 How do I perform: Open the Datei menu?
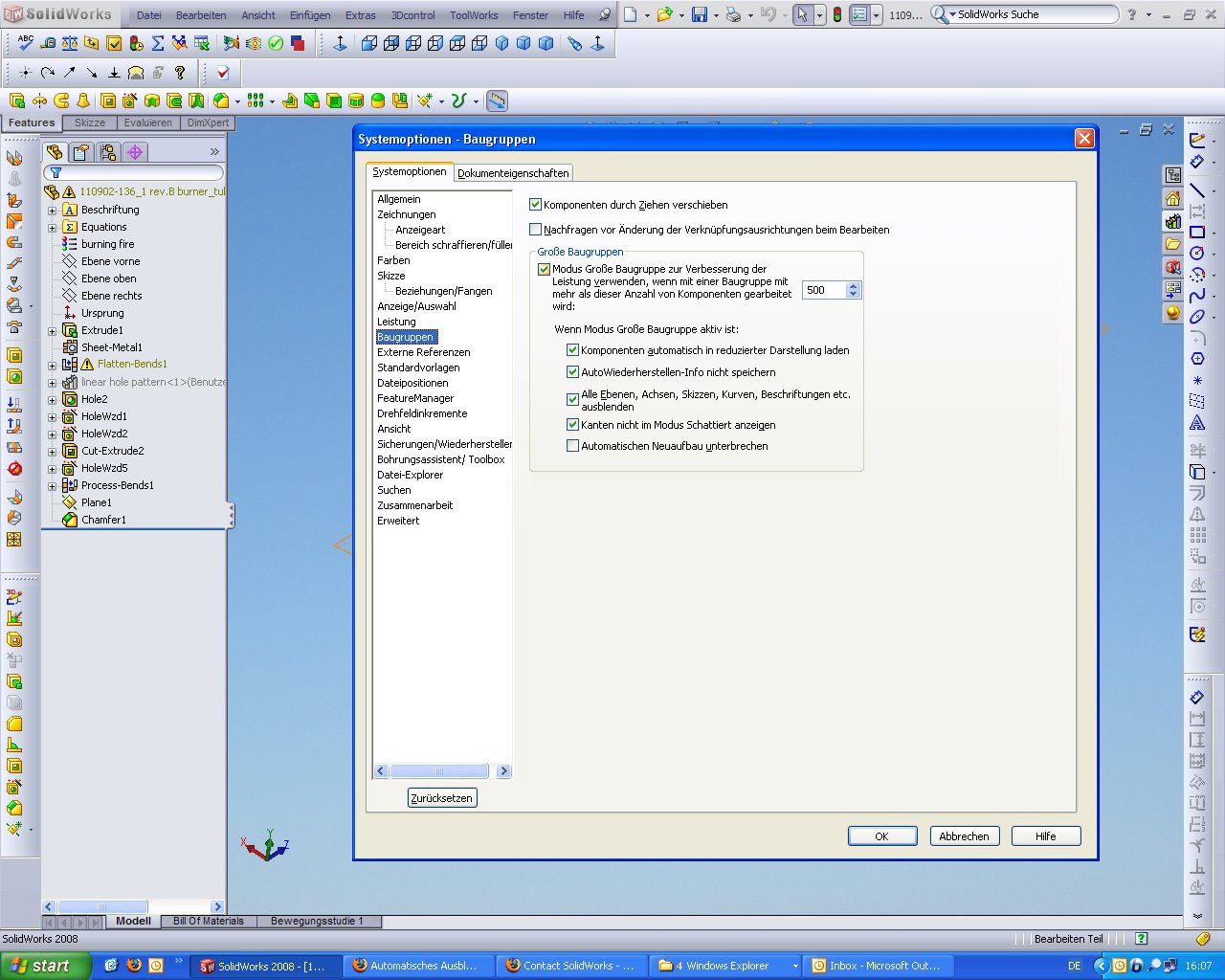click(149, 15)
